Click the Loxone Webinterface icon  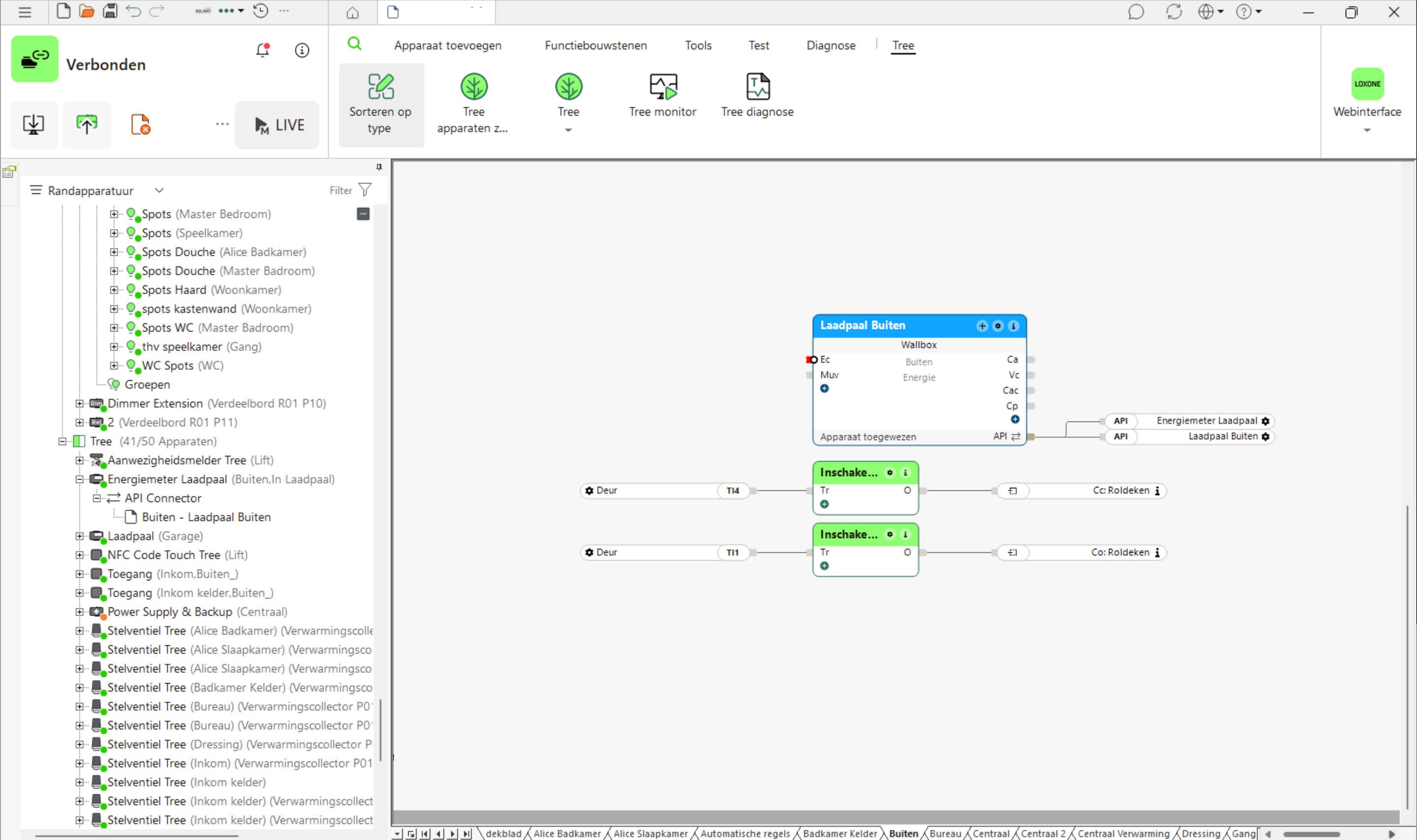pos(1367,84)
